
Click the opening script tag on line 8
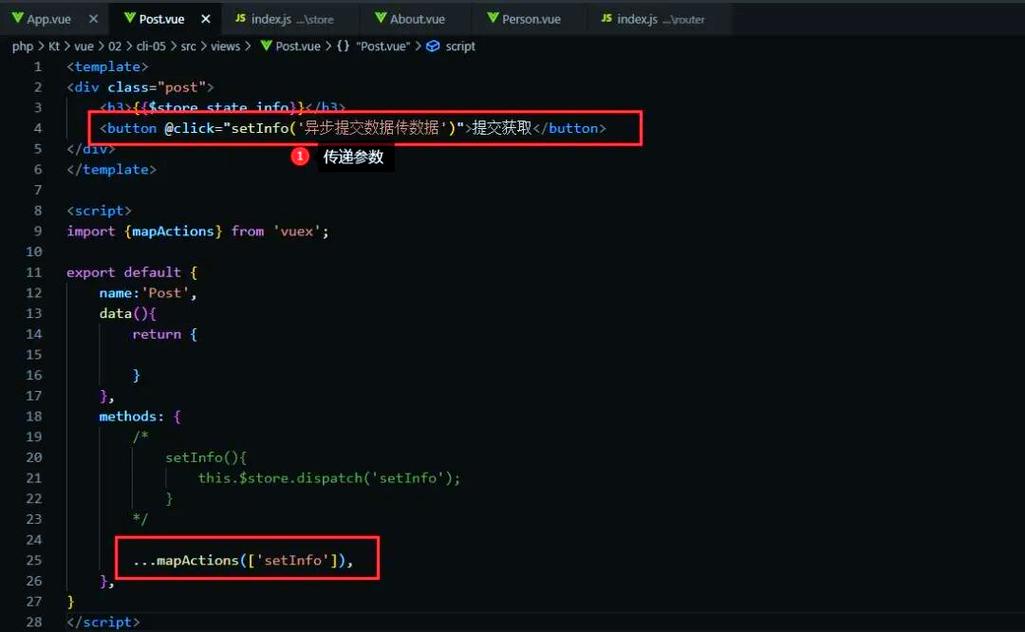click(x=99, y=210)
